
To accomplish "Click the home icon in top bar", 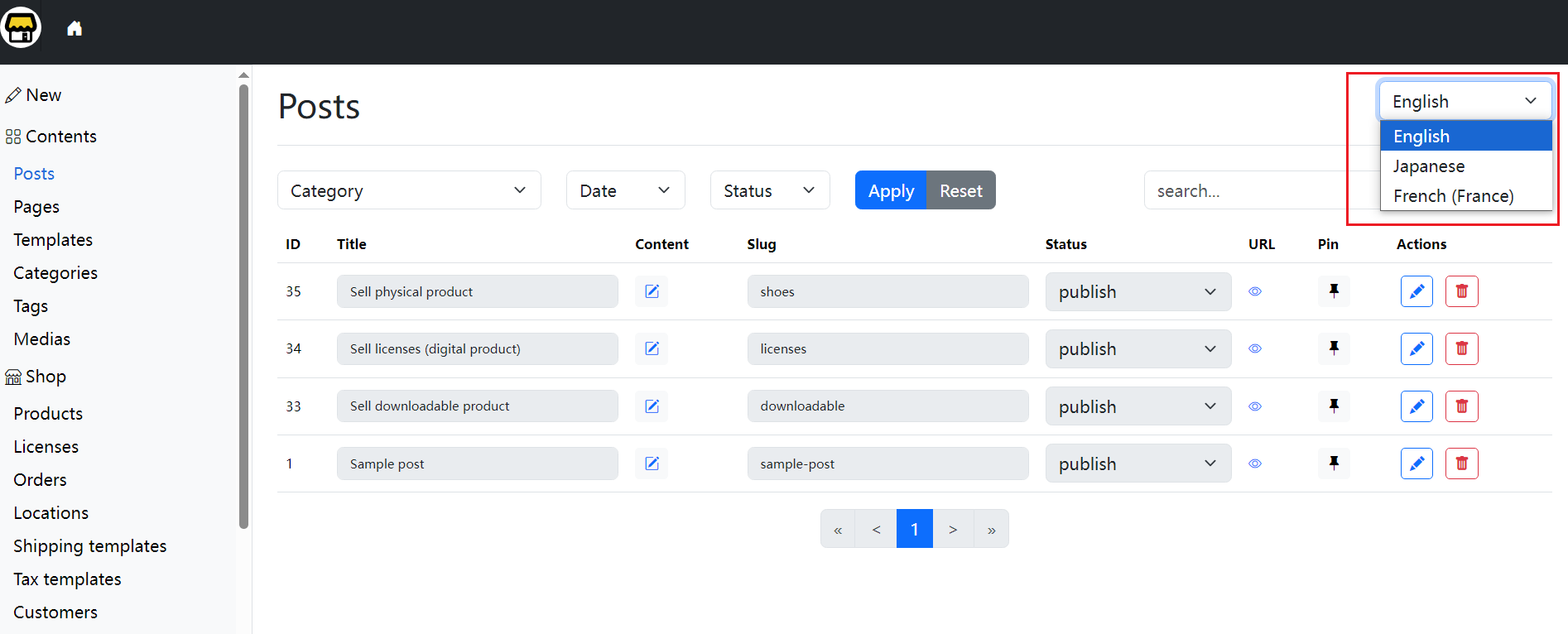I will (75, 29).
